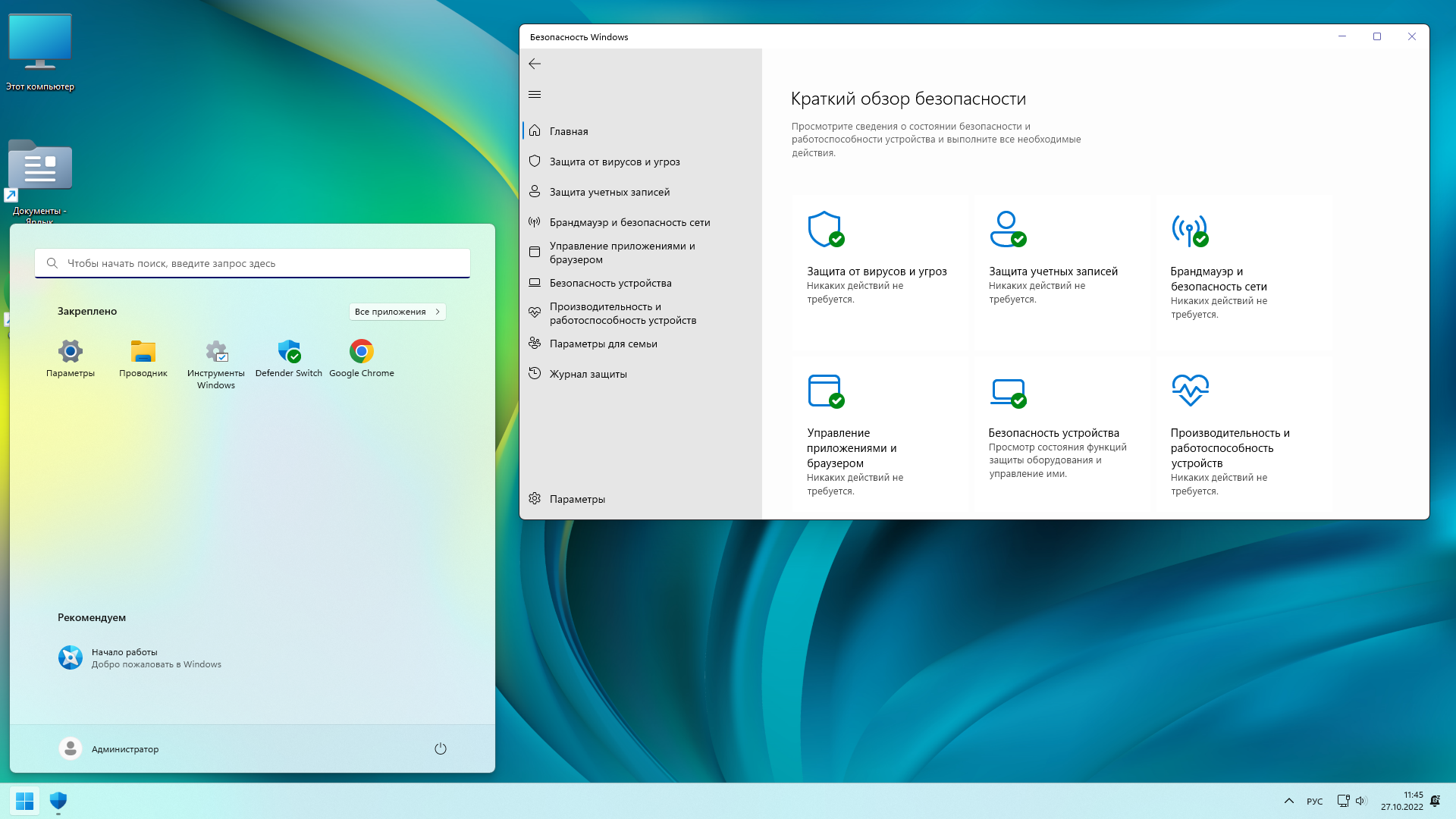Go back using the arrow button
The image size is (1456, 819).
535,64
